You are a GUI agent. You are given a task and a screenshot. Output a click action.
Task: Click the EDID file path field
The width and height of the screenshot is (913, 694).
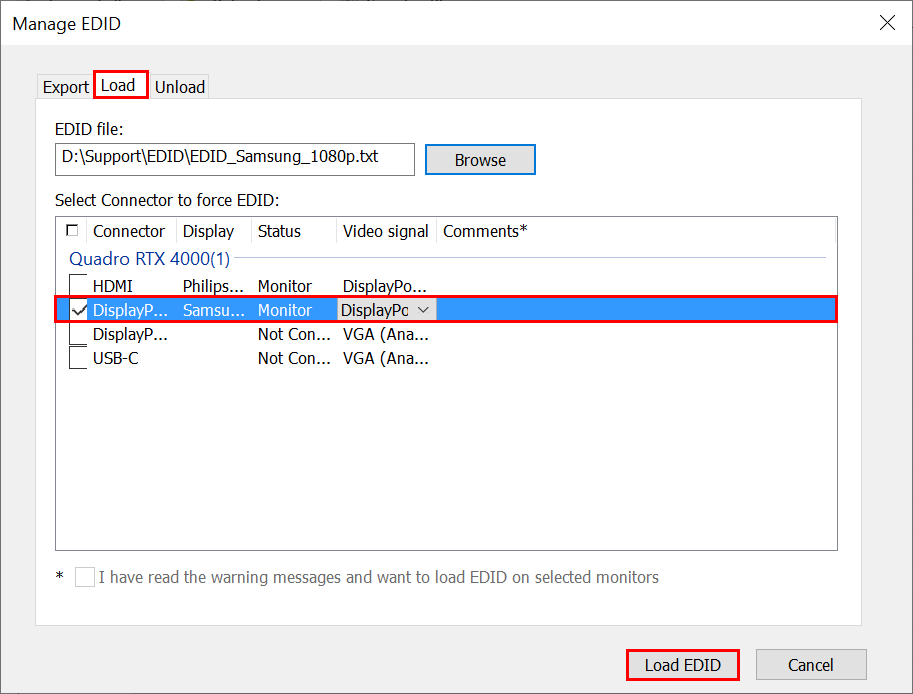point(234,158)
